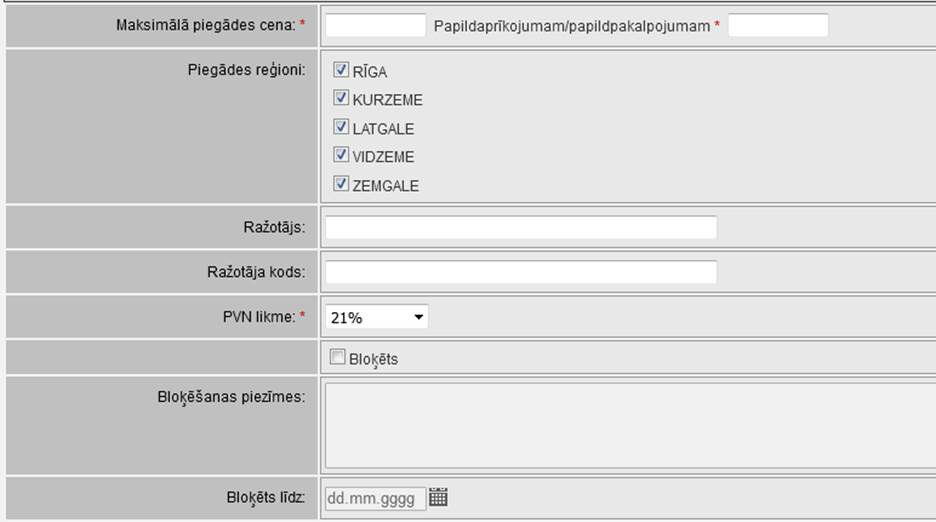Toggle the LATGALE region checkbox

341,127
